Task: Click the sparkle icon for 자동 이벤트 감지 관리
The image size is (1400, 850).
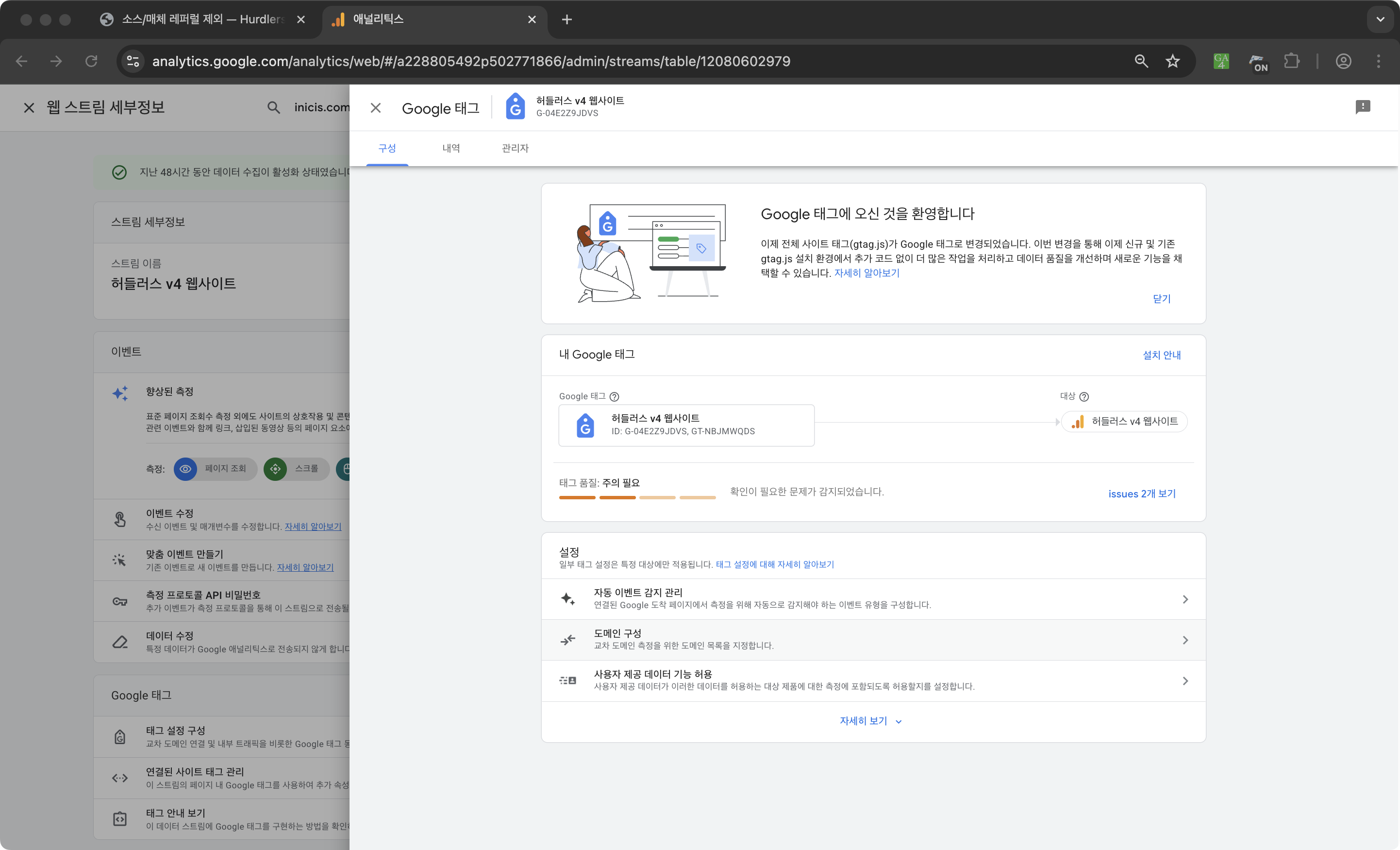Action: [x=567, y=599]
